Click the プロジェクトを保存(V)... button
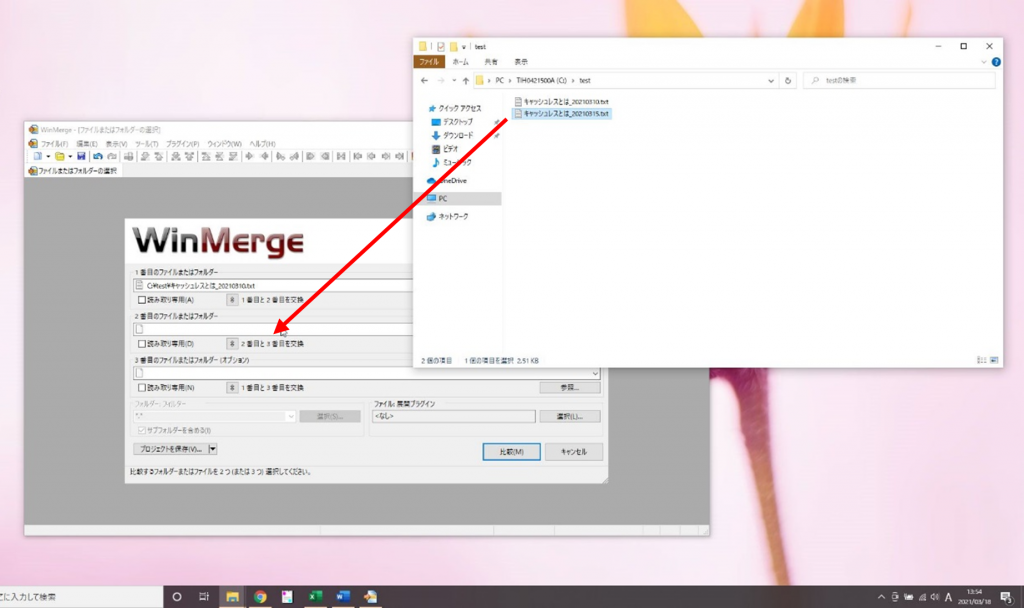This screenshot has height=608, width=1024. (170, 449)
